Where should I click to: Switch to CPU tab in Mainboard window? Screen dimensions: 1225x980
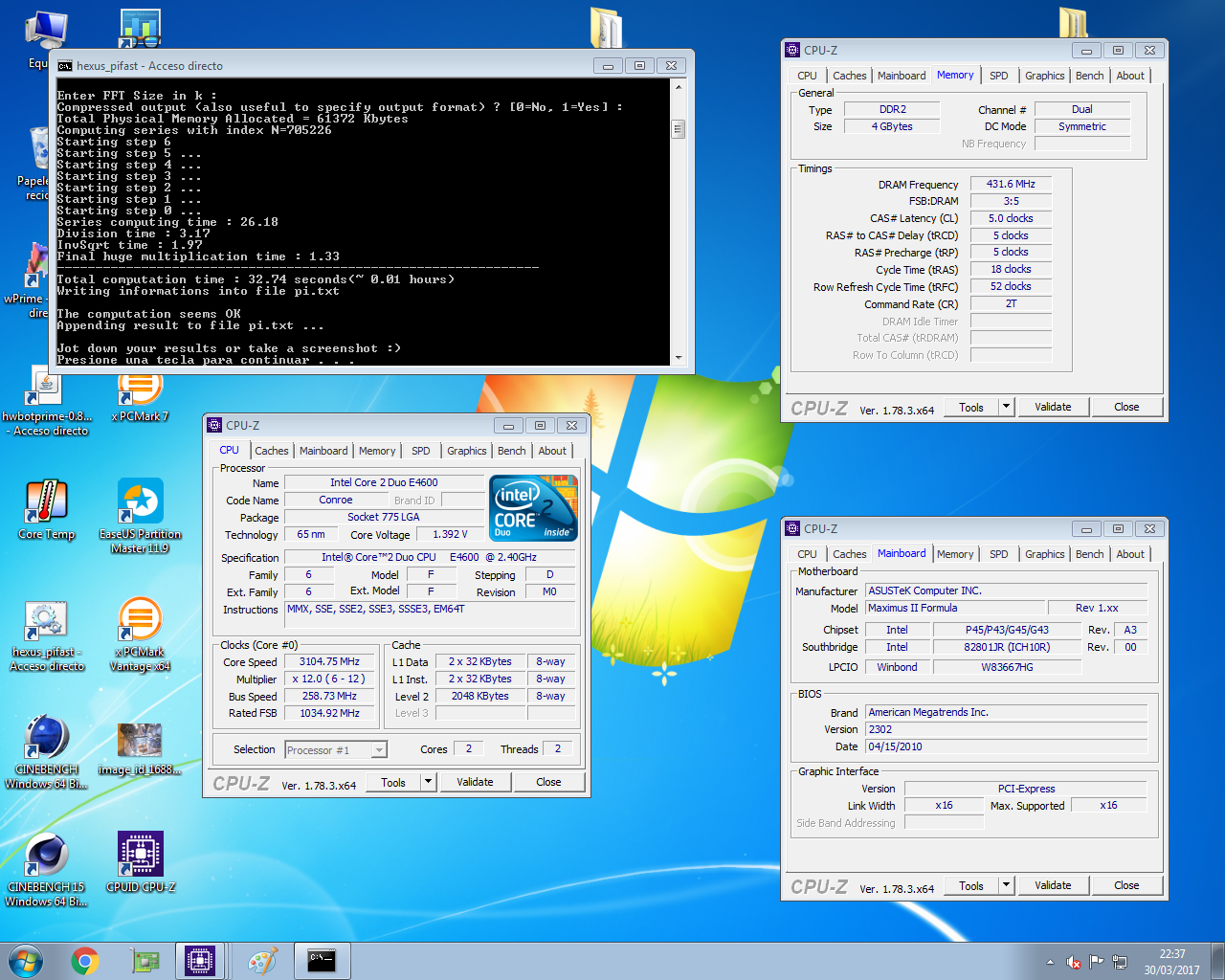[807, 554]
